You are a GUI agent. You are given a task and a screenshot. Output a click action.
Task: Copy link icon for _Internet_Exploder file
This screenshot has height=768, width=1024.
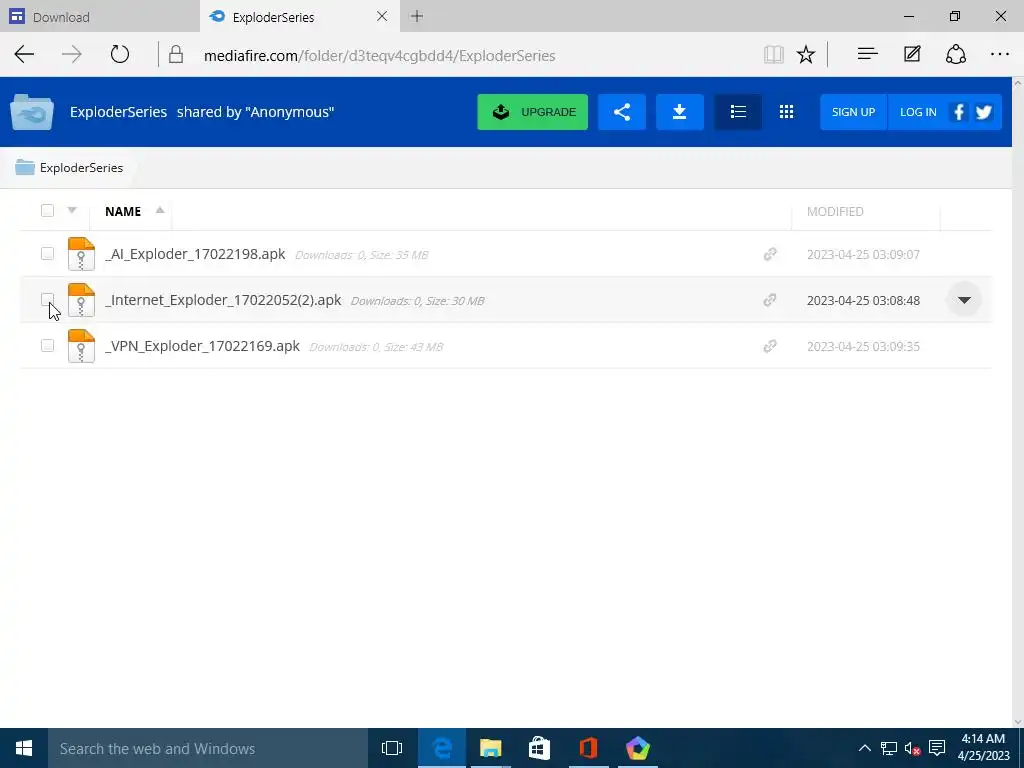tap(770, 300)
